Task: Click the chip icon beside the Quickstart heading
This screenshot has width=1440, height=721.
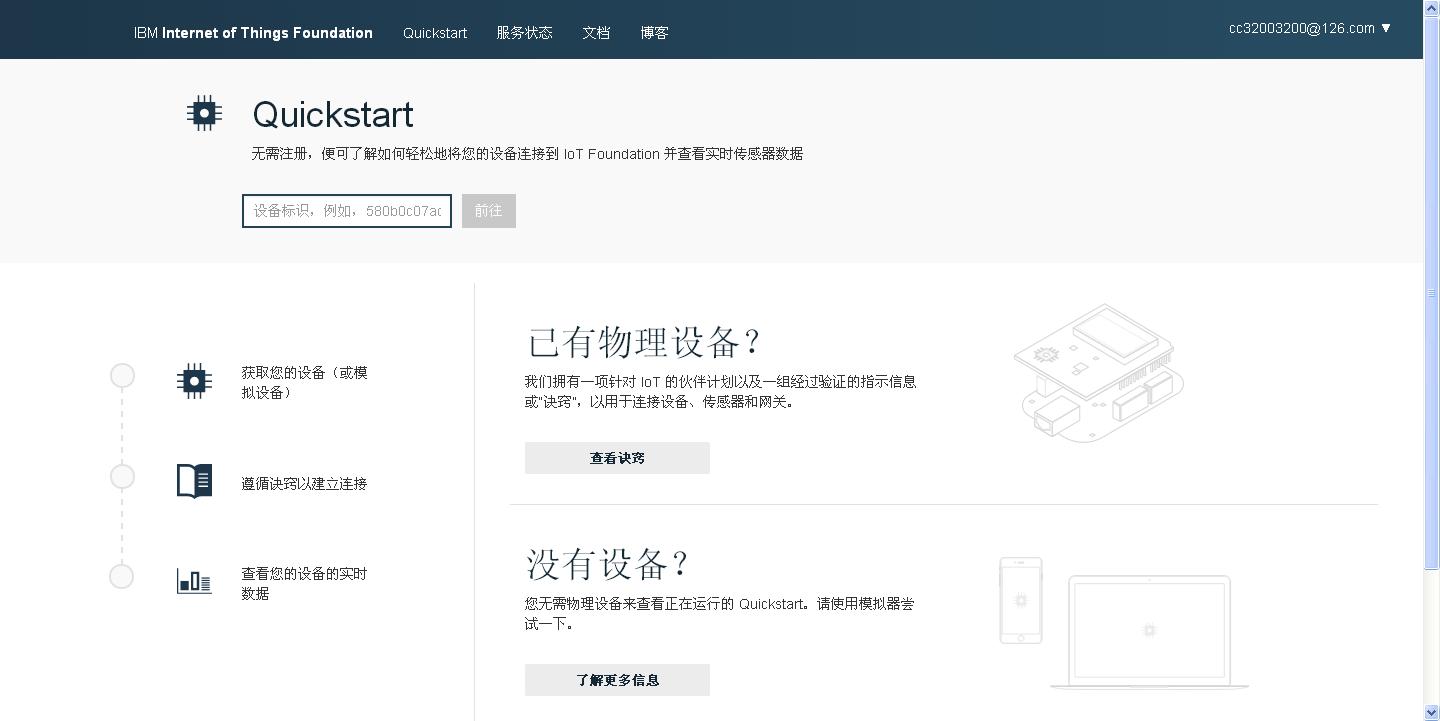Action: point(204,113)
